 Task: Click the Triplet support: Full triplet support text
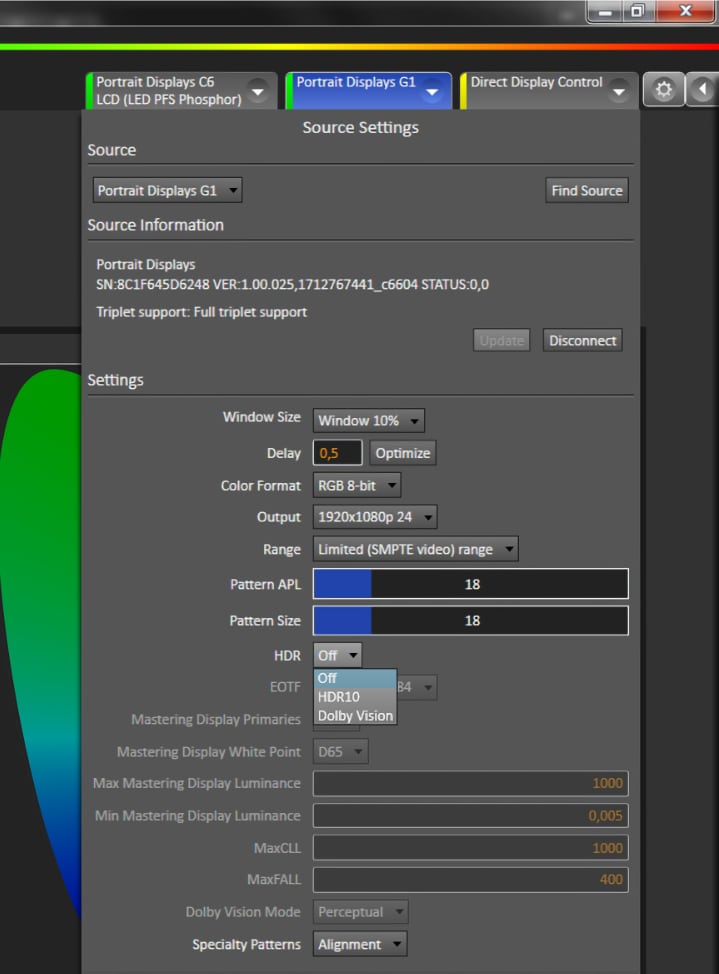pyautogui.click(x=201, y=312)
